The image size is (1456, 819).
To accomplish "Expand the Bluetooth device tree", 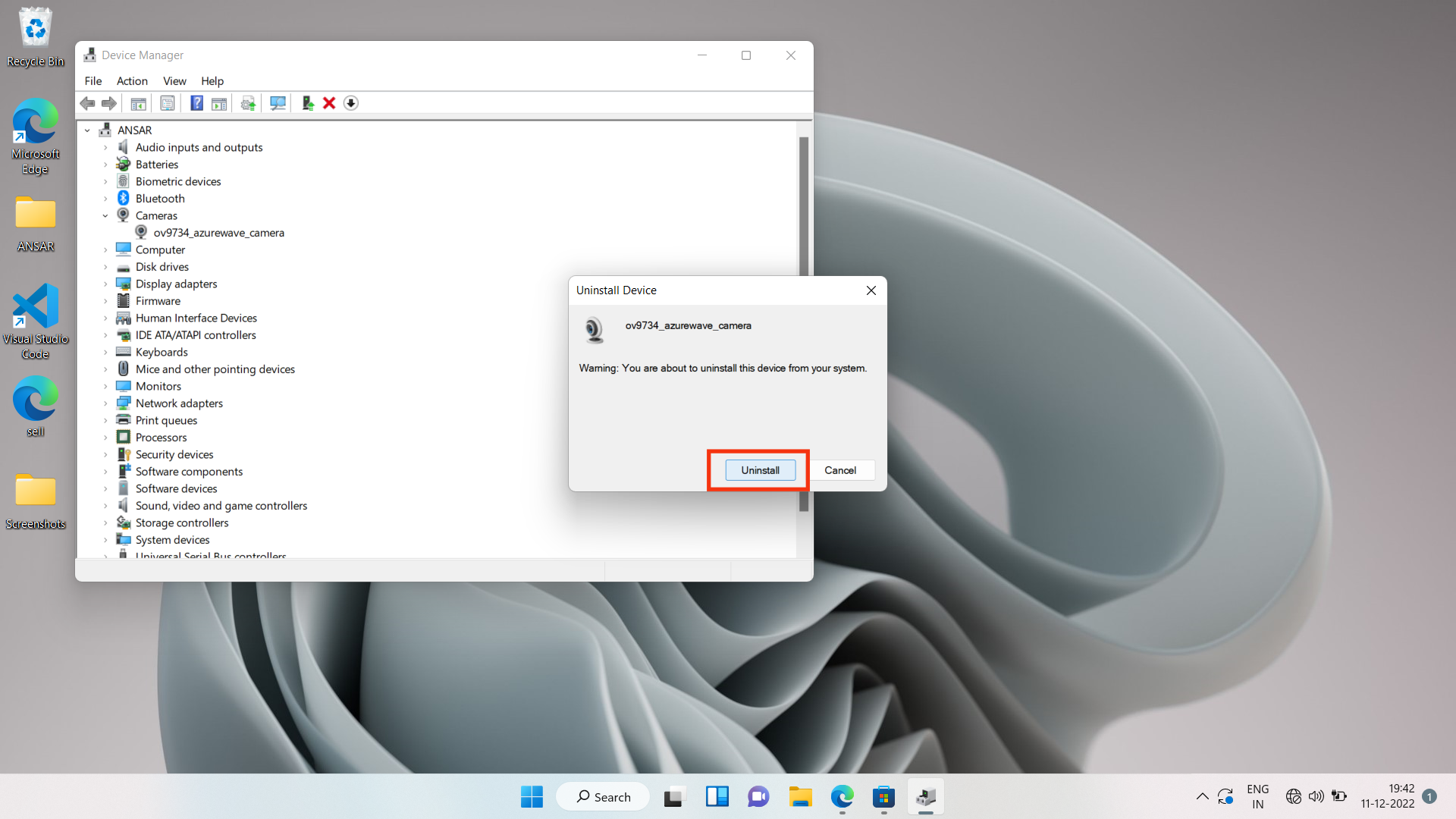I will [x=107, y=198].
